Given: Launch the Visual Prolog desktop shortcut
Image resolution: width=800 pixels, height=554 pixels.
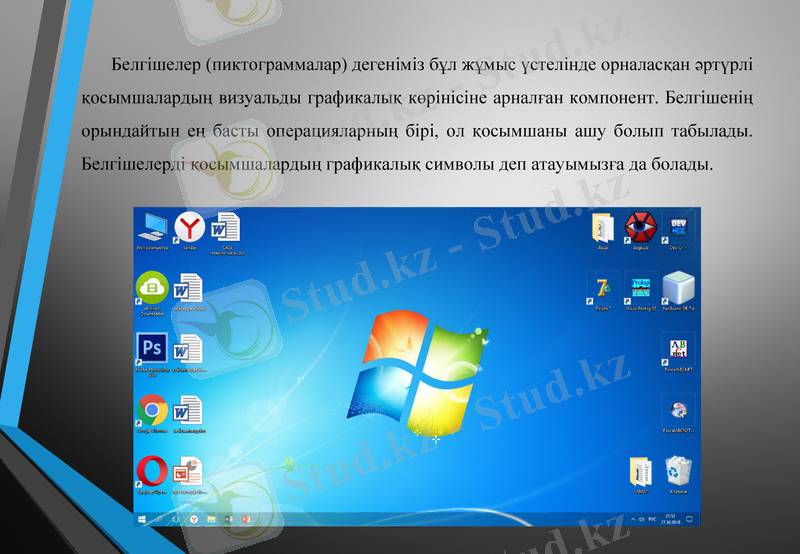Looking at the screenshot, I should (x=641, y=289).
